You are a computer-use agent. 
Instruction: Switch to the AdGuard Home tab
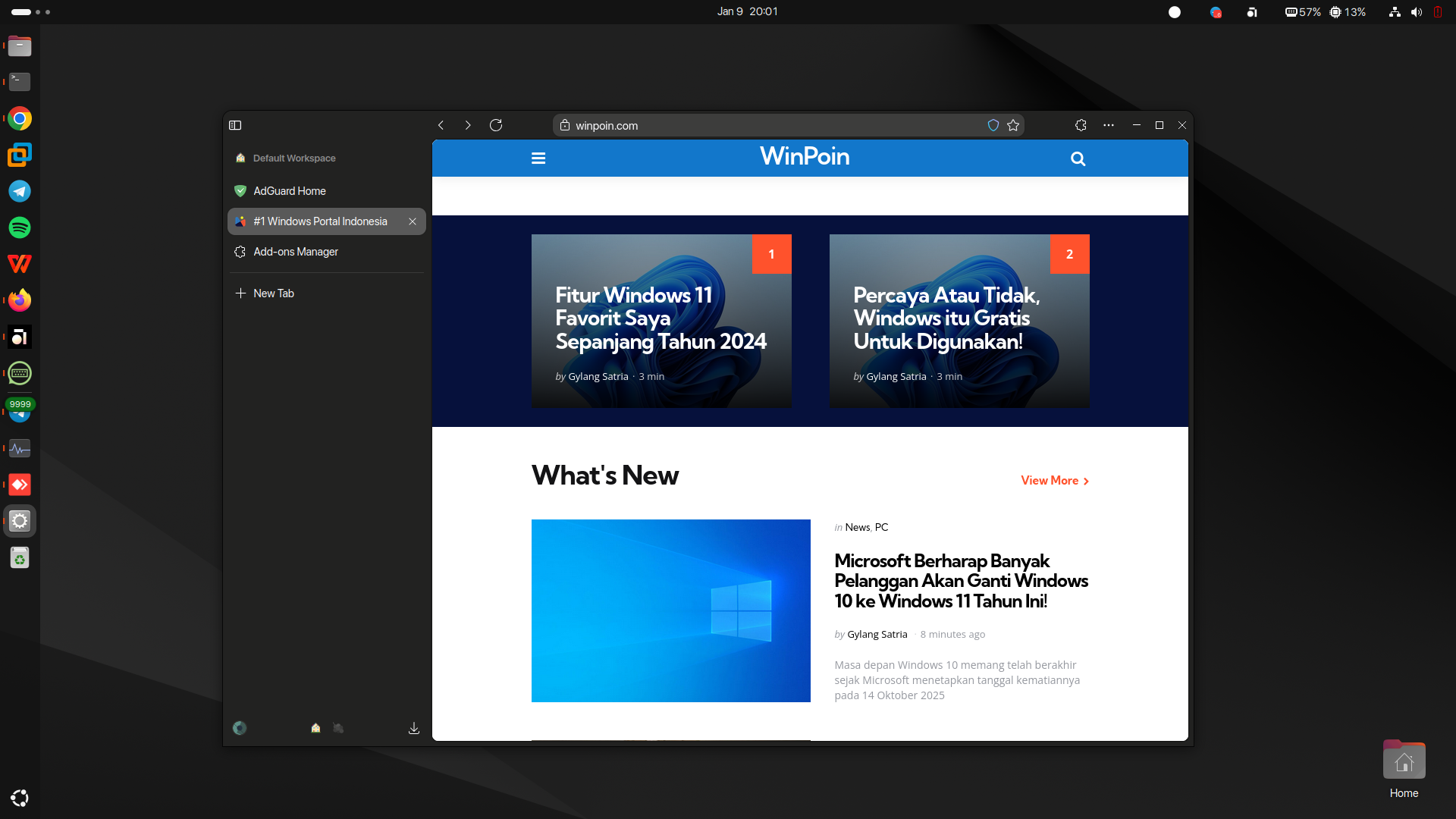tap(288, 190)
